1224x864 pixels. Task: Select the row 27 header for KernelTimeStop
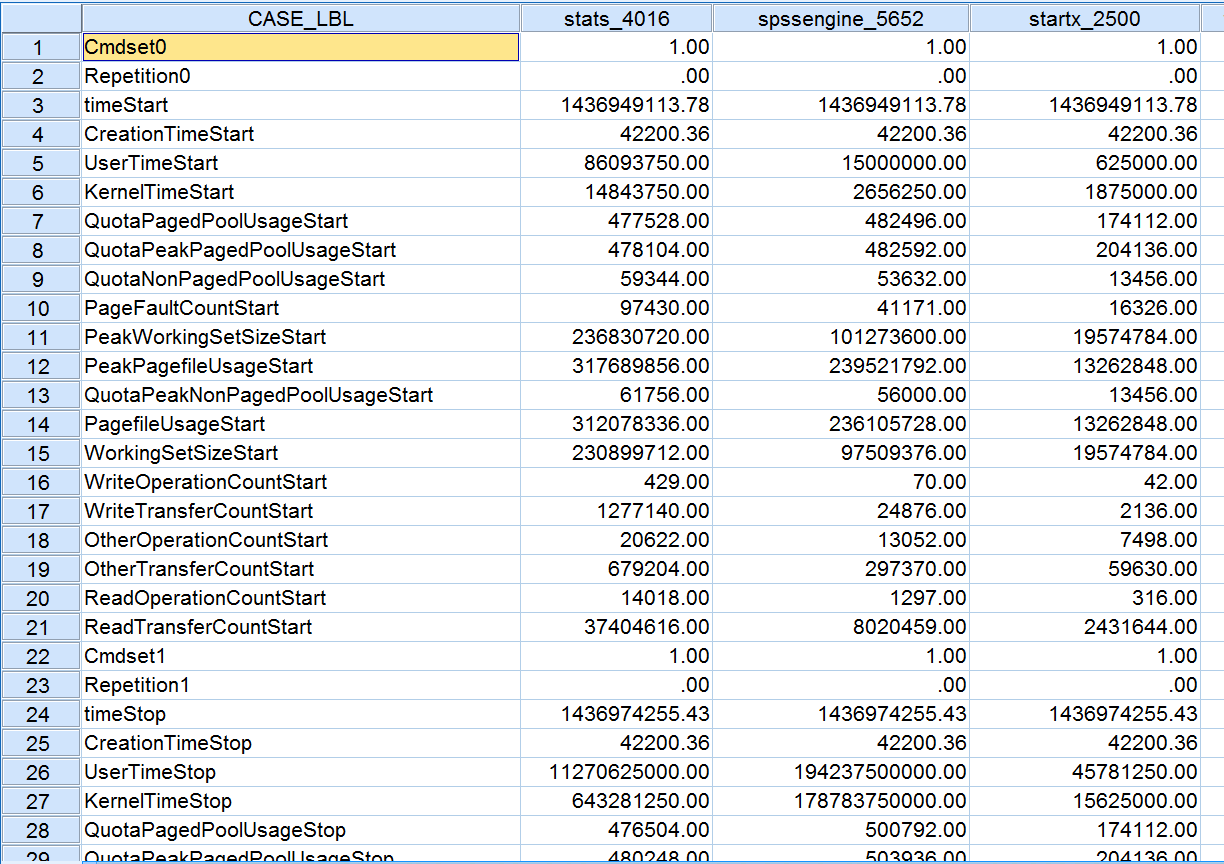[40, 801]
